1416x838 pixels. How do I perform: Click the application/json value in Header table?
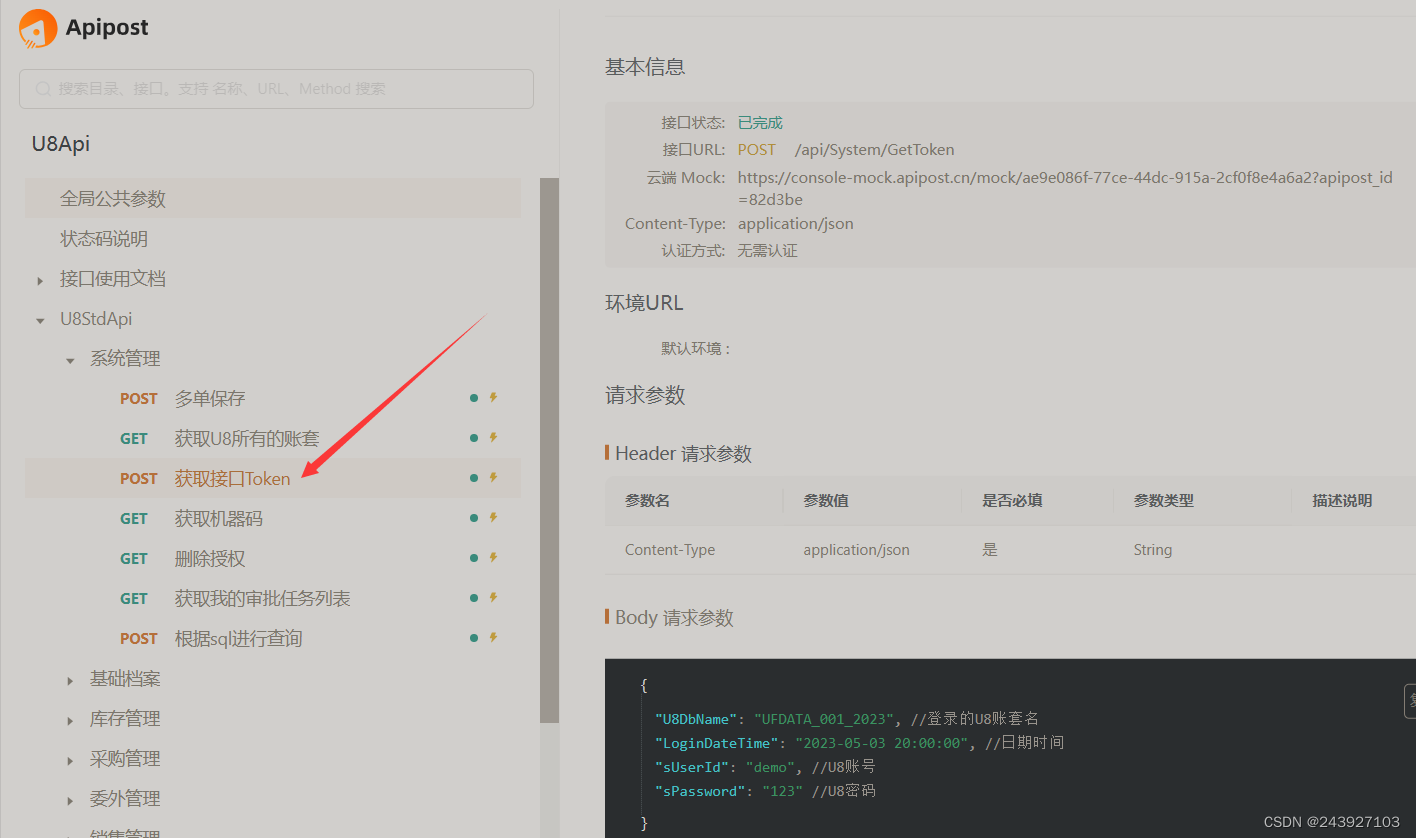coord(857,550)
